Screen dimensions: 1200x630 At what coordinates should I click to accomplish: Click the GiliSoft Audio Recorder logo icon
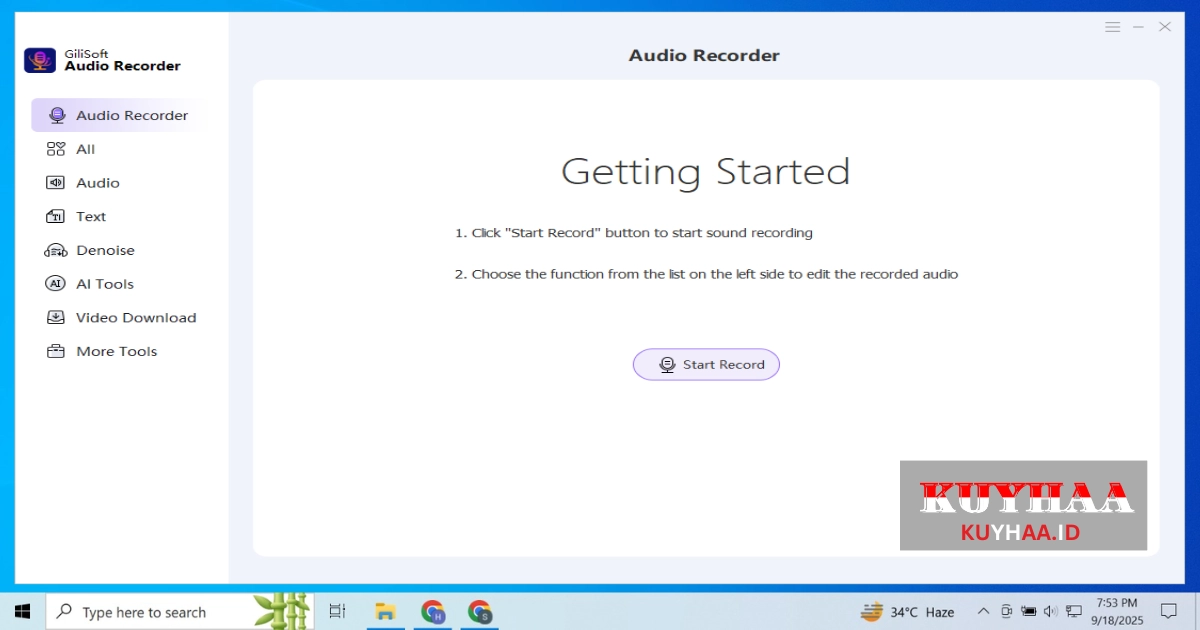point(40,60)
